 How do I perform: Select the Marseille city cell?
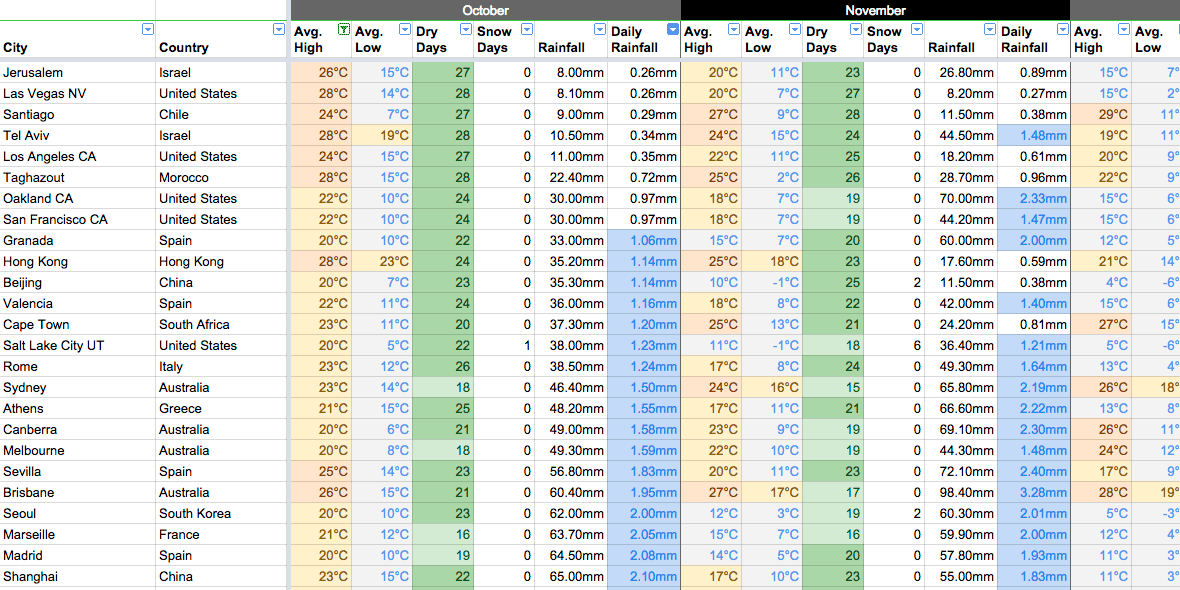click(78, 535)
